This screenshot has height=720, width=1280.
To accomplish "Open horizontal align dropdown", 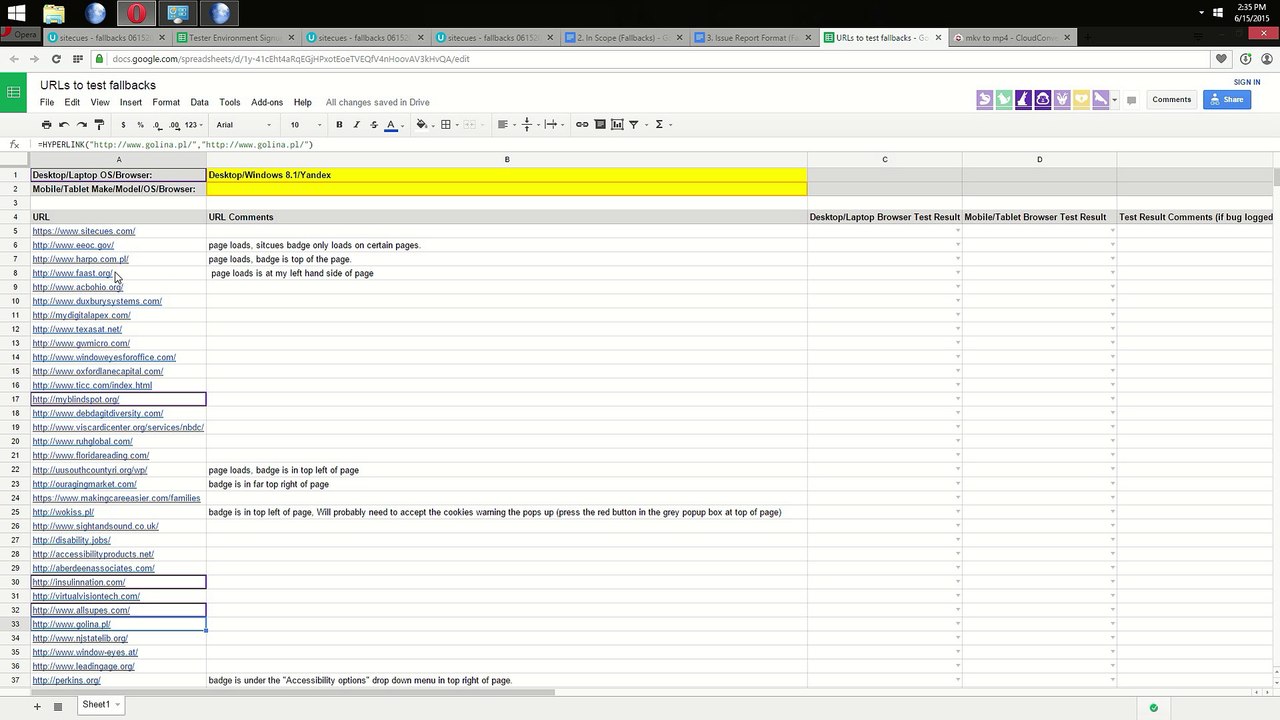I will (505, 125).
